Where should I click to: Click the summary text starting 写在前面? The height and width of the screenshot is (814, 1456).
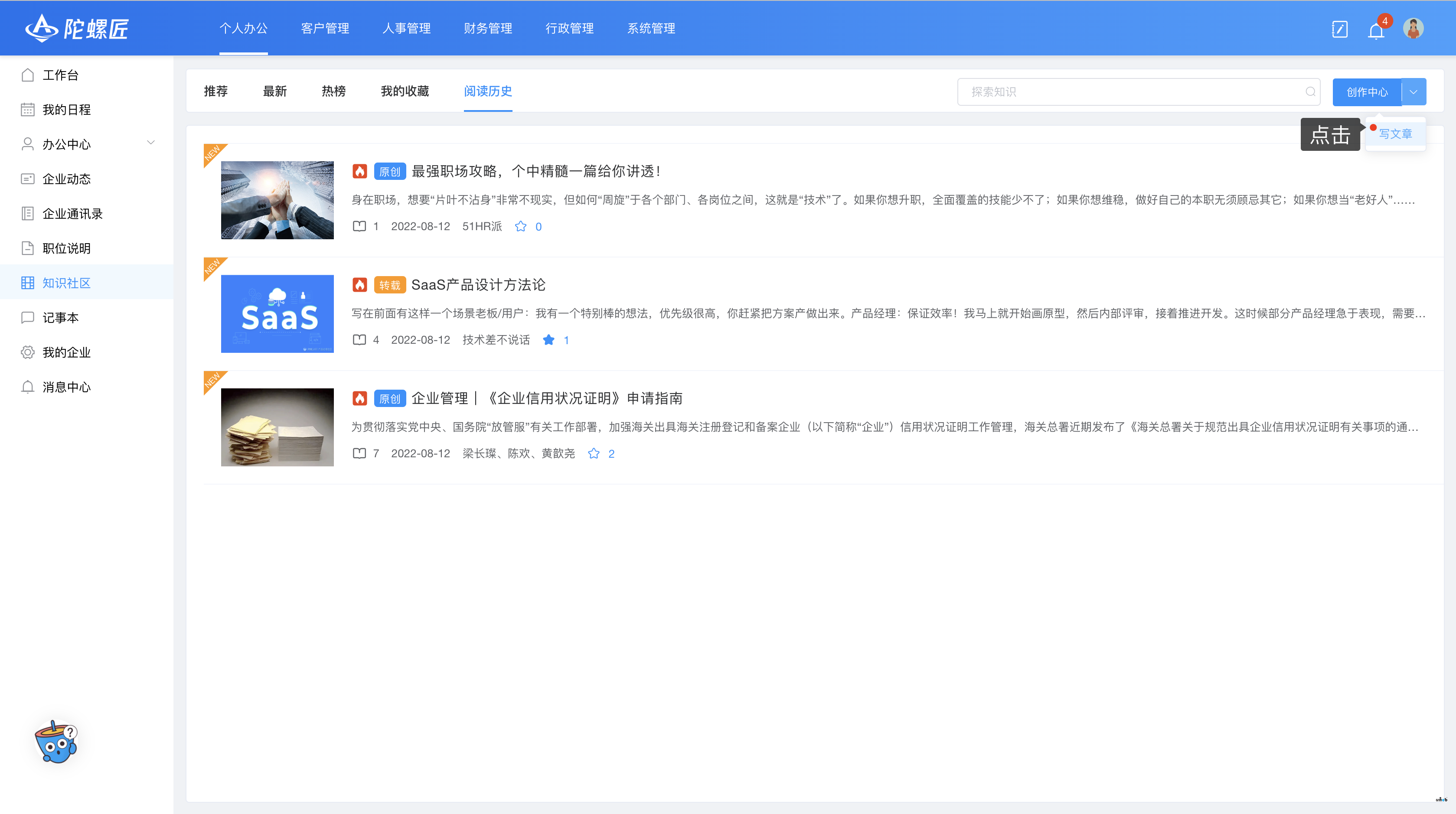pyautogui.click(x=888, y=313)
